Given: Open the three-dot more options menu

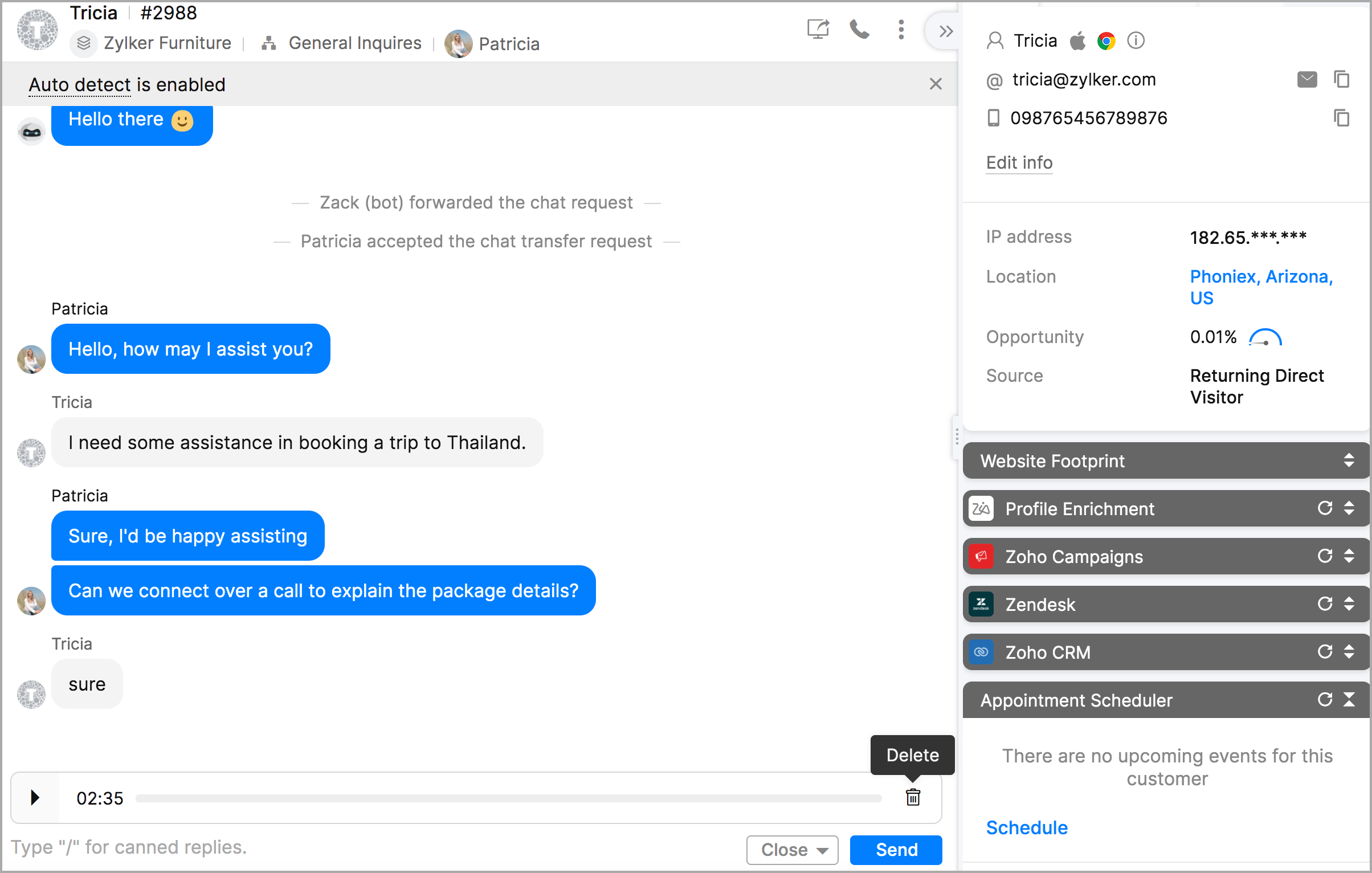Looking at the screenshot, I should [x=901, y=30].
